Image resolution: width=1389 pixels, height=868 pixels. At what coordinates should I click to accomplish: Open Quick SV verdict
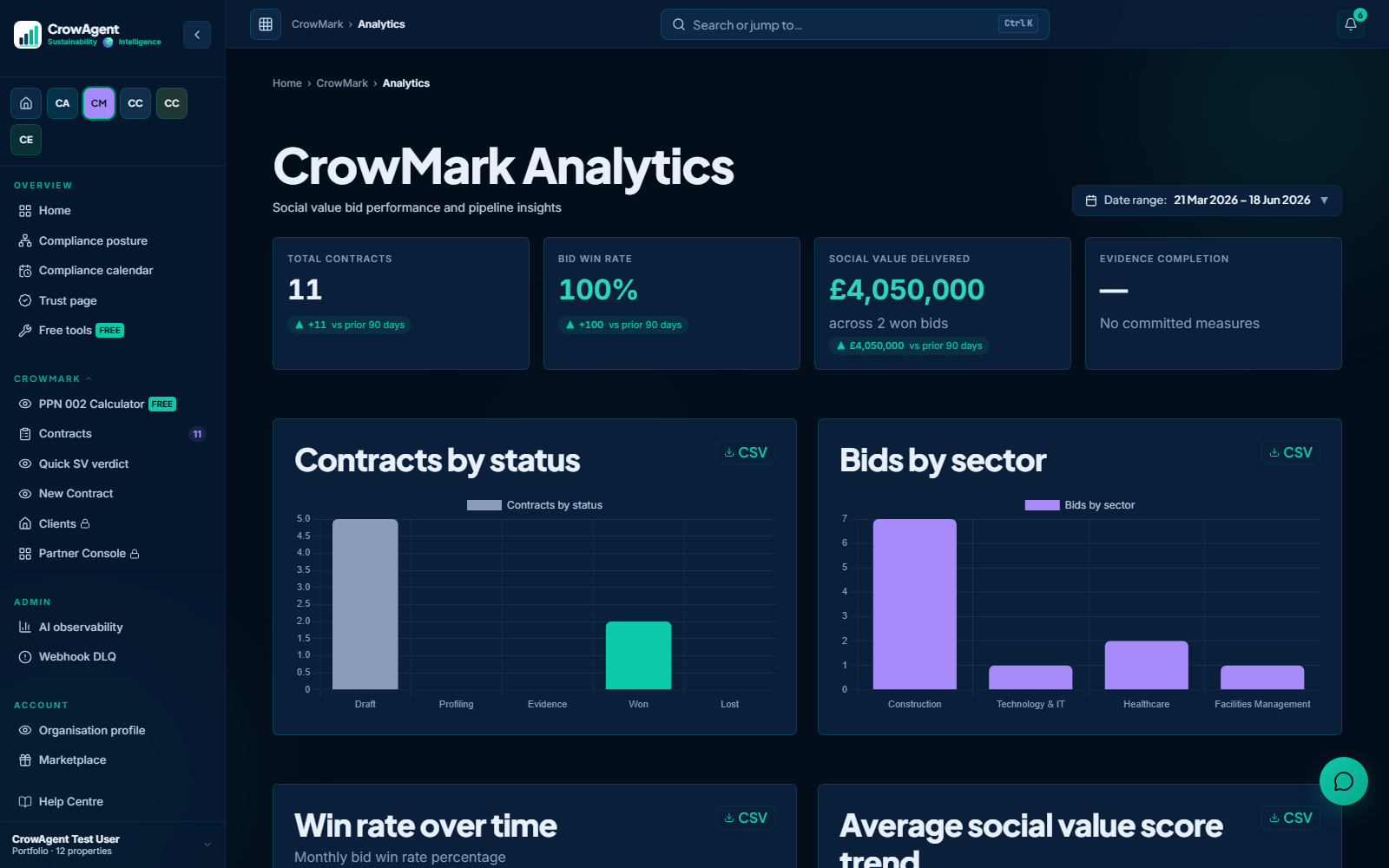(x=111, y=464)
